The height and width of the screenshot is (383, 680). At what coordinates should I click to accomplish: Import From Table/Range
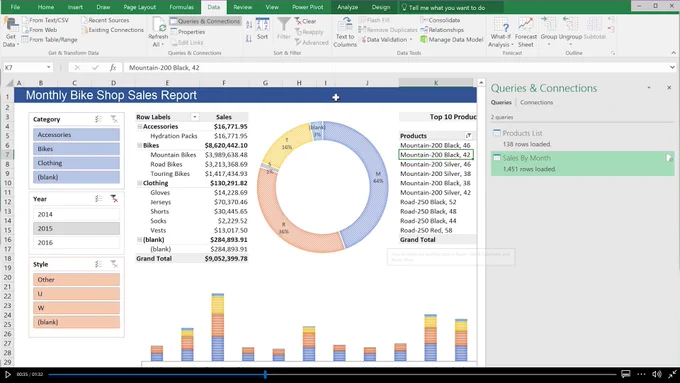(x=49, y=39)
